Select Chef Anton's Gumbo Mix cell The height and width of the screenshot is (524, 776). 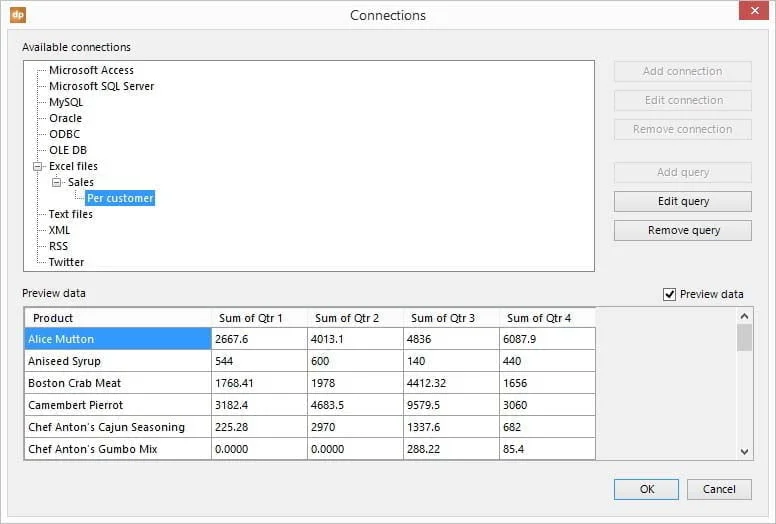pyautogui.click(x=118, y=449)
